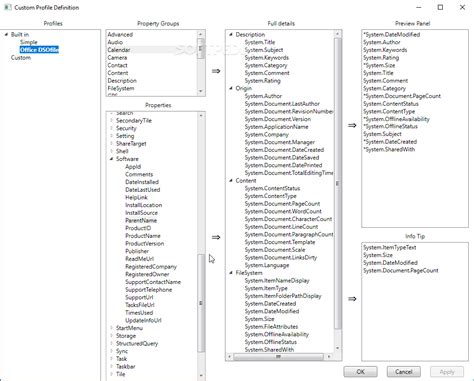Collapse the FileSystem group in Full details
Screen dimensions: 474x381
click(231, 273)
